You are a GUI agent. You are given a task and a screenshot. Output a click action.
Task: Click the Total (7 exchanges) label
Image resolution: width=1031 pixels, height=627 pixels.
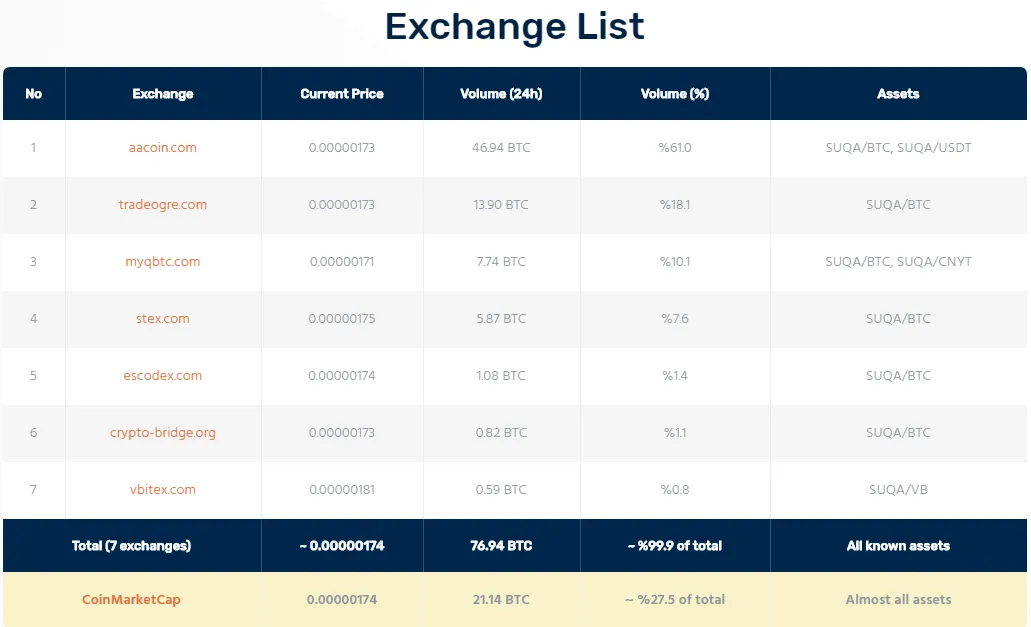(x=132, y=546)
